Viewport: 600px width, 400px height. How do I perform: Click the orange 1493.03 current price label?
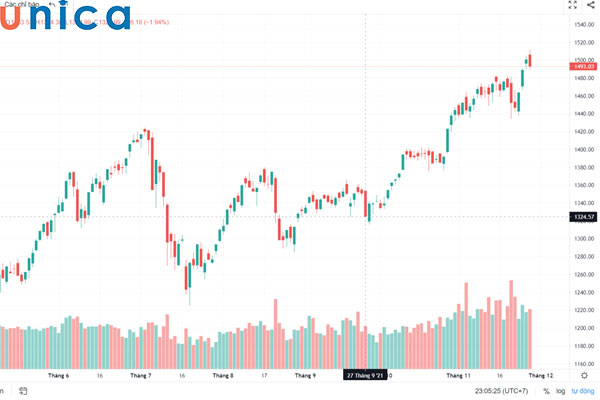pyautogui.click(x=584, y=66)
